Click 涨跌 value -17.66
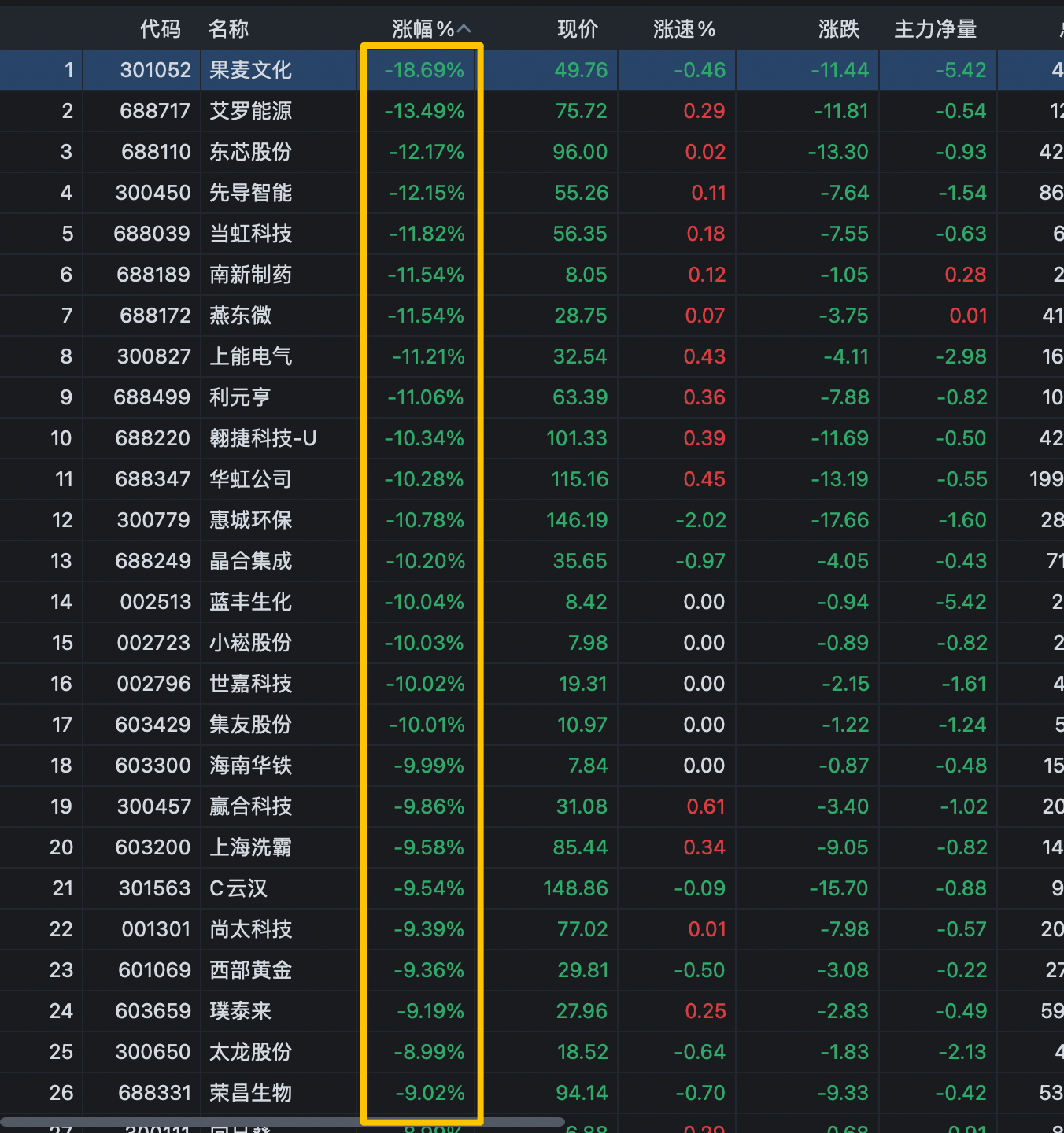Screen dimensions: 1064x1133 click(x=840, y=520)
